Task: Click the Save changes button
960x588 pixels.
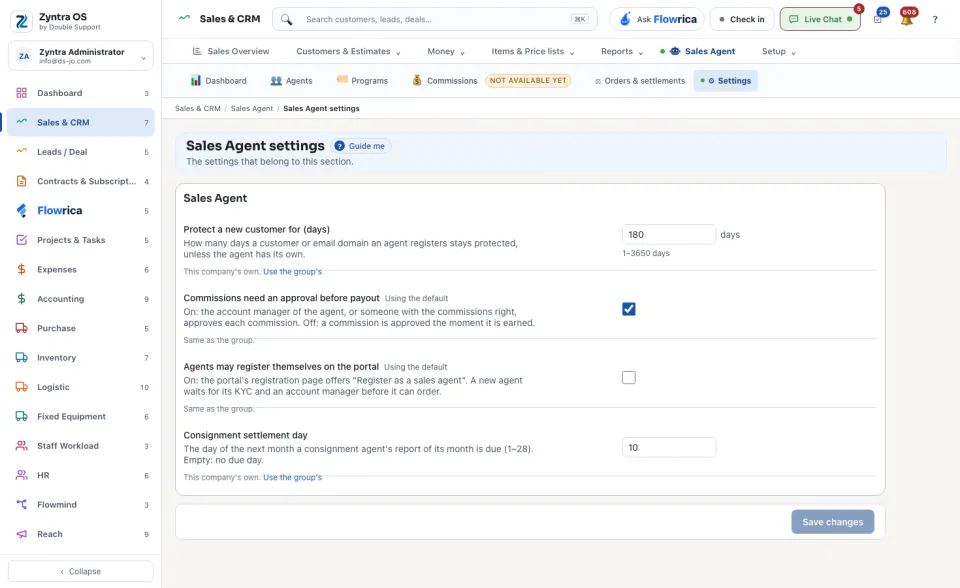Action: tap(833, 522)
